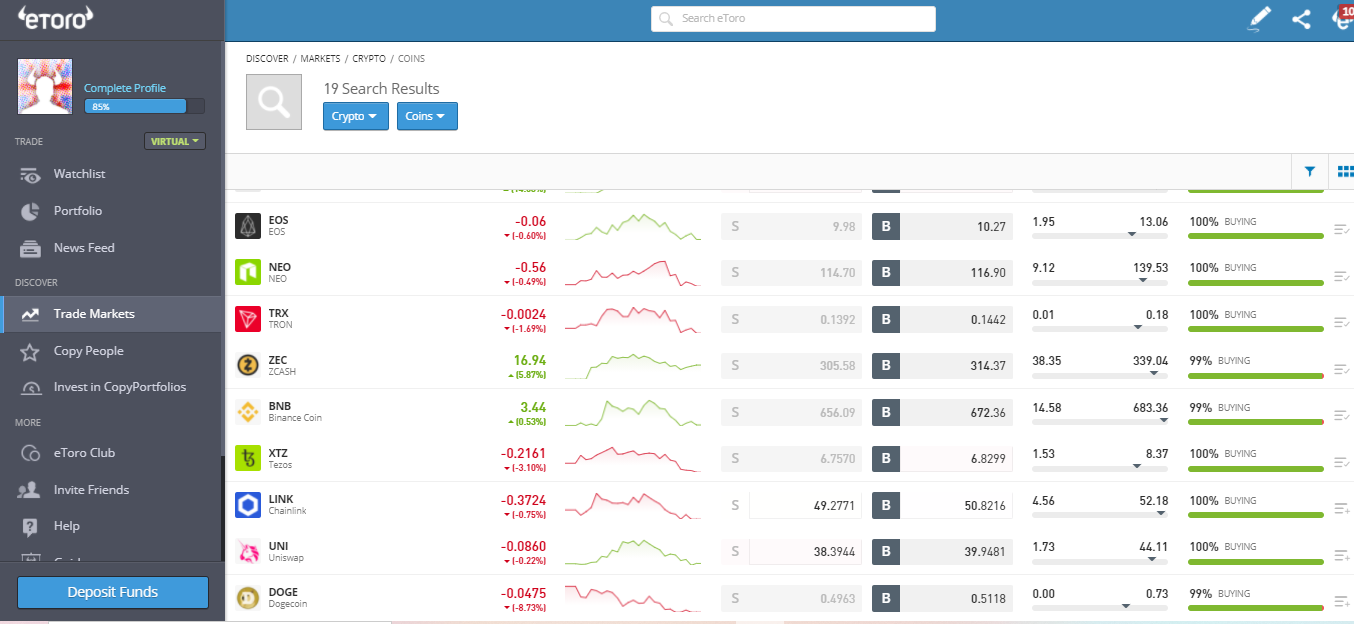Add LINK to watchlist icon
1354x624 pixels.
pyautogui.click(x=1342, y=509)
